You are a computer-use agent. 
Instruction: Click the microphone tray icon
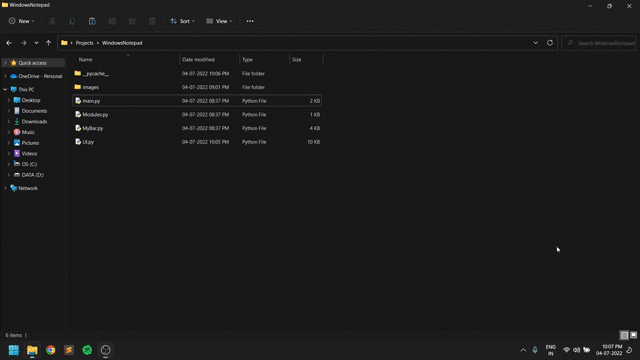535,350
